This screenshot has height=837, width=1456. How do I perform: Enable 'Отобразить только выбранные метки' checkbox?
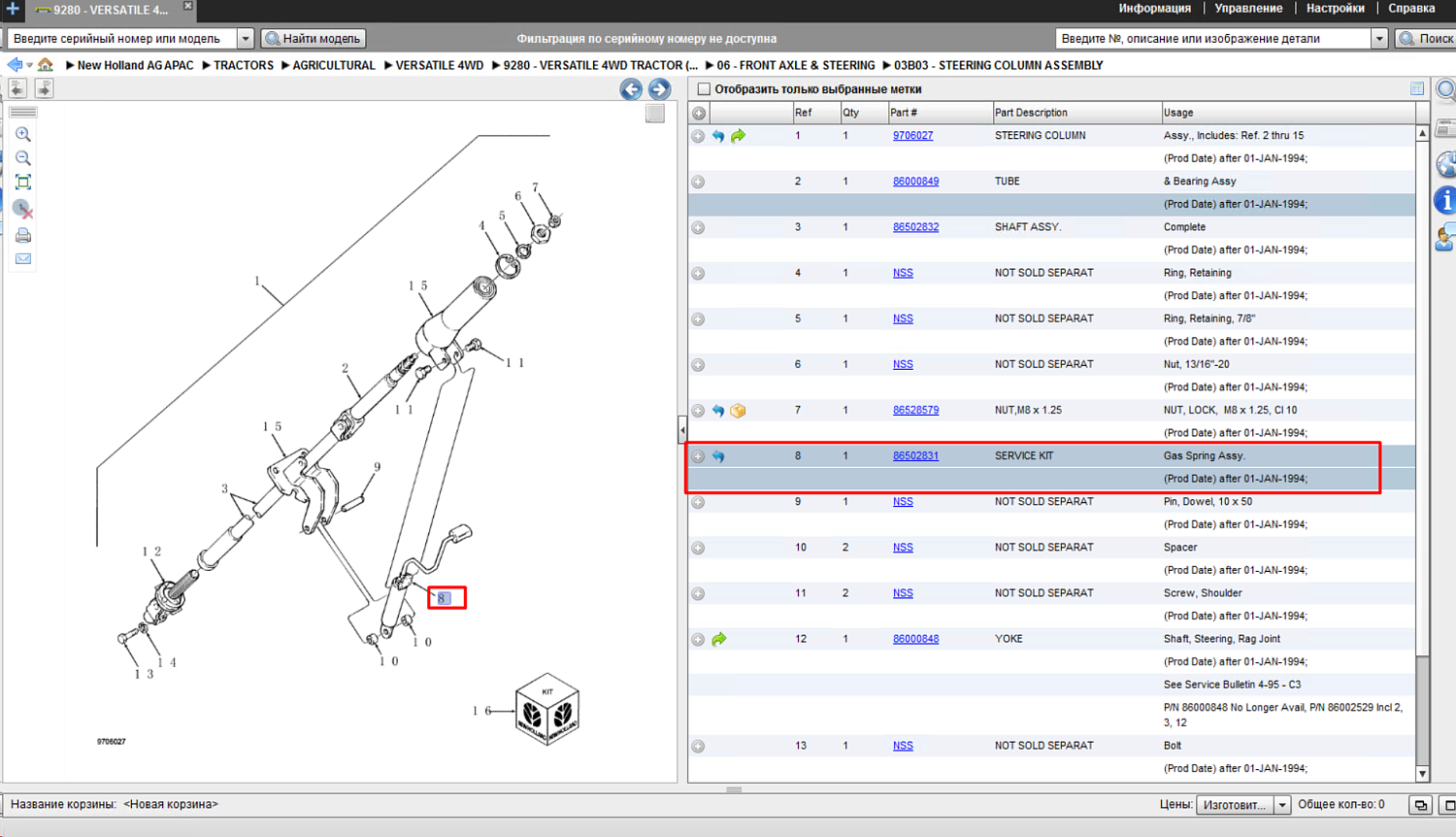pos(704,89)
